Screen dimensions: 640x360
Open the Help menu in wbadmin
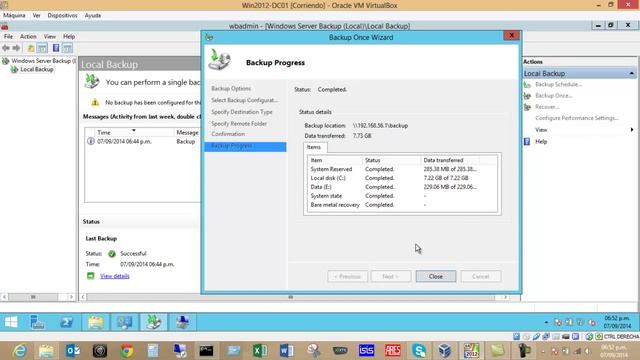coord(69,36)
